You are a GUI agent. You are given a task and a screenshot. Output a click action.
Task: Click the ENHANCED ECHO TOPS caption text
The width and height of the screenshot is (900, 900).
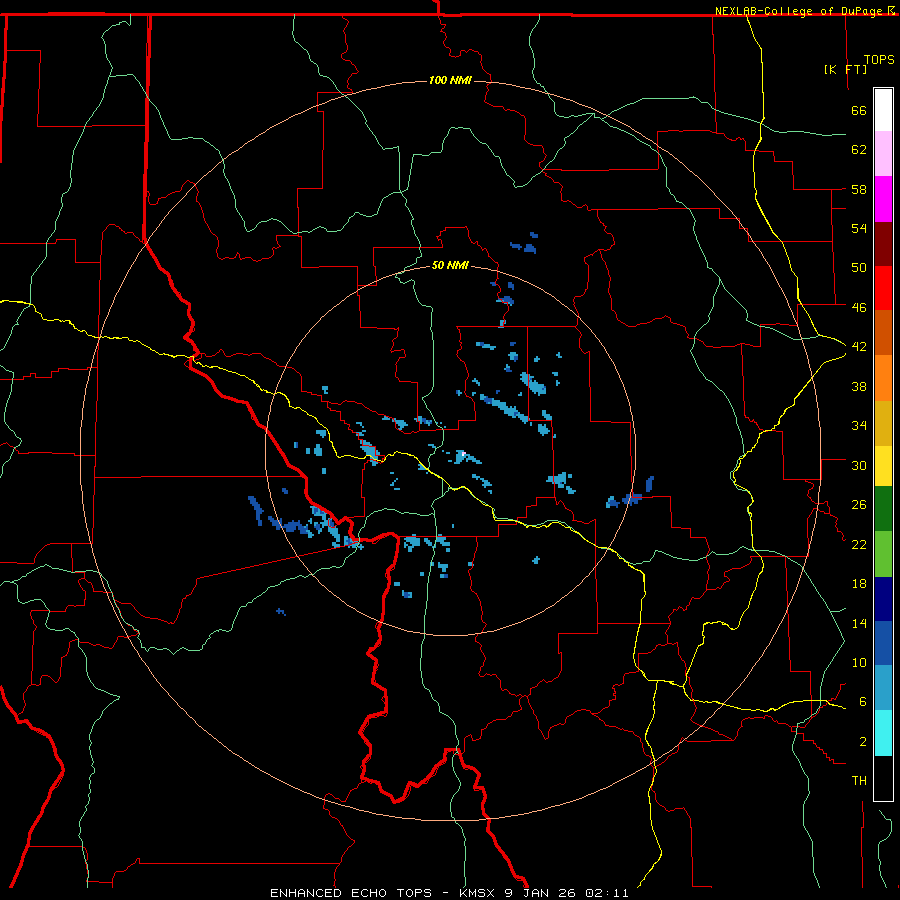click(350, 893)
